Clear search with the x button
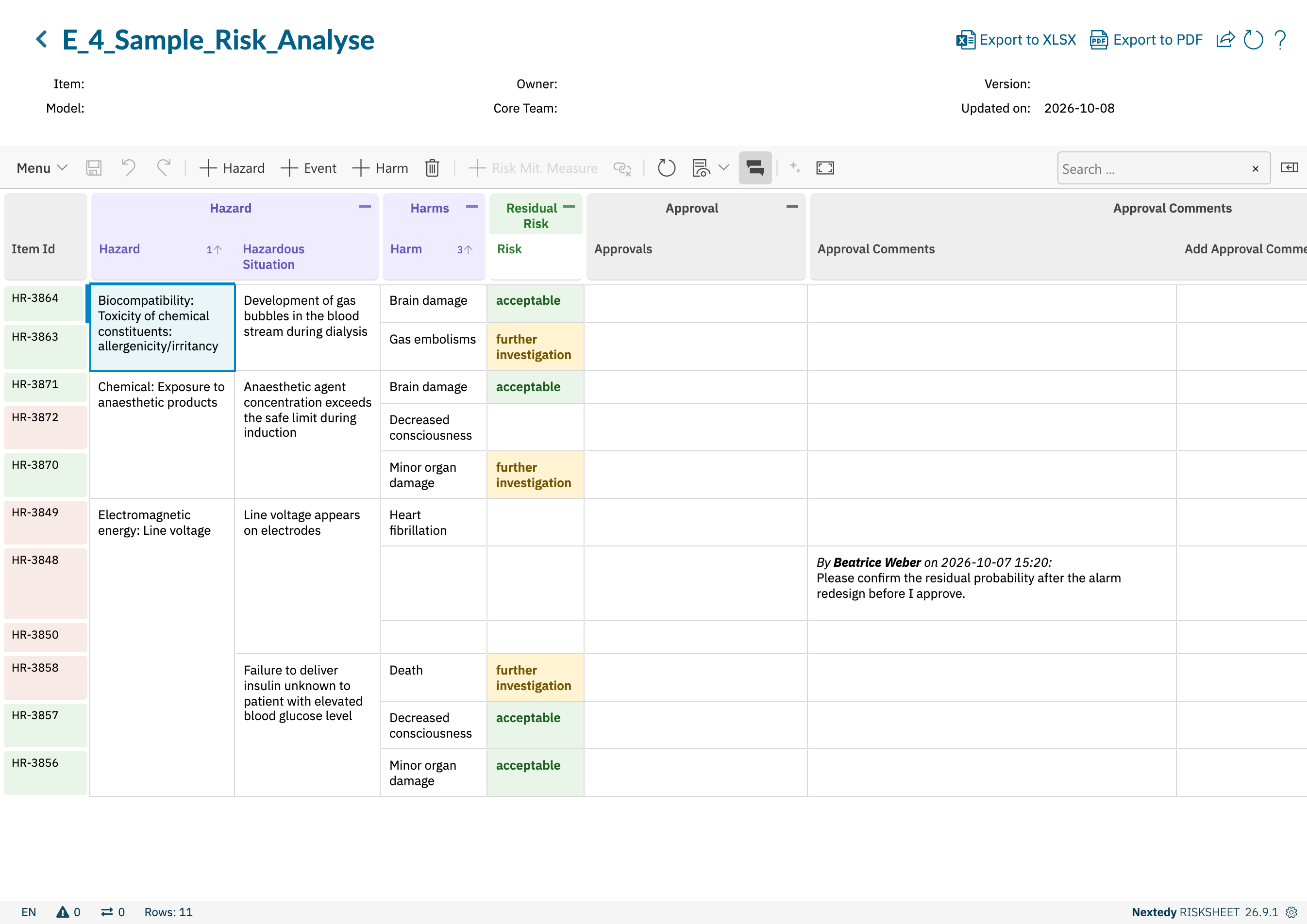The height and width of the screenshot is (924, 1307). [x=1255, y=169]
